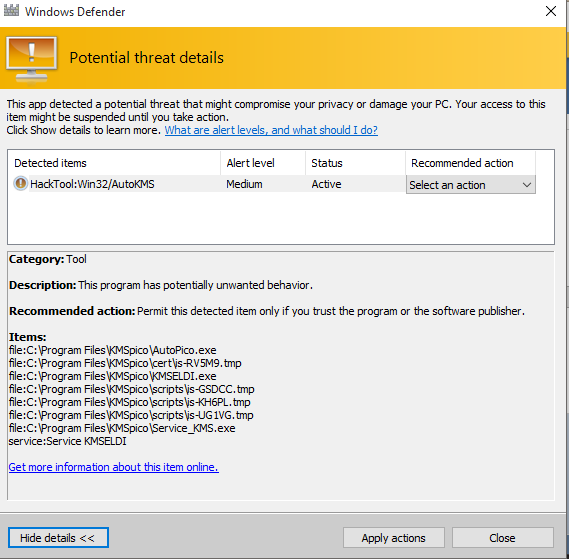Click the scripts\is-KH6PL.tmp file path line
569x559 pixels.
coord(130,403)
